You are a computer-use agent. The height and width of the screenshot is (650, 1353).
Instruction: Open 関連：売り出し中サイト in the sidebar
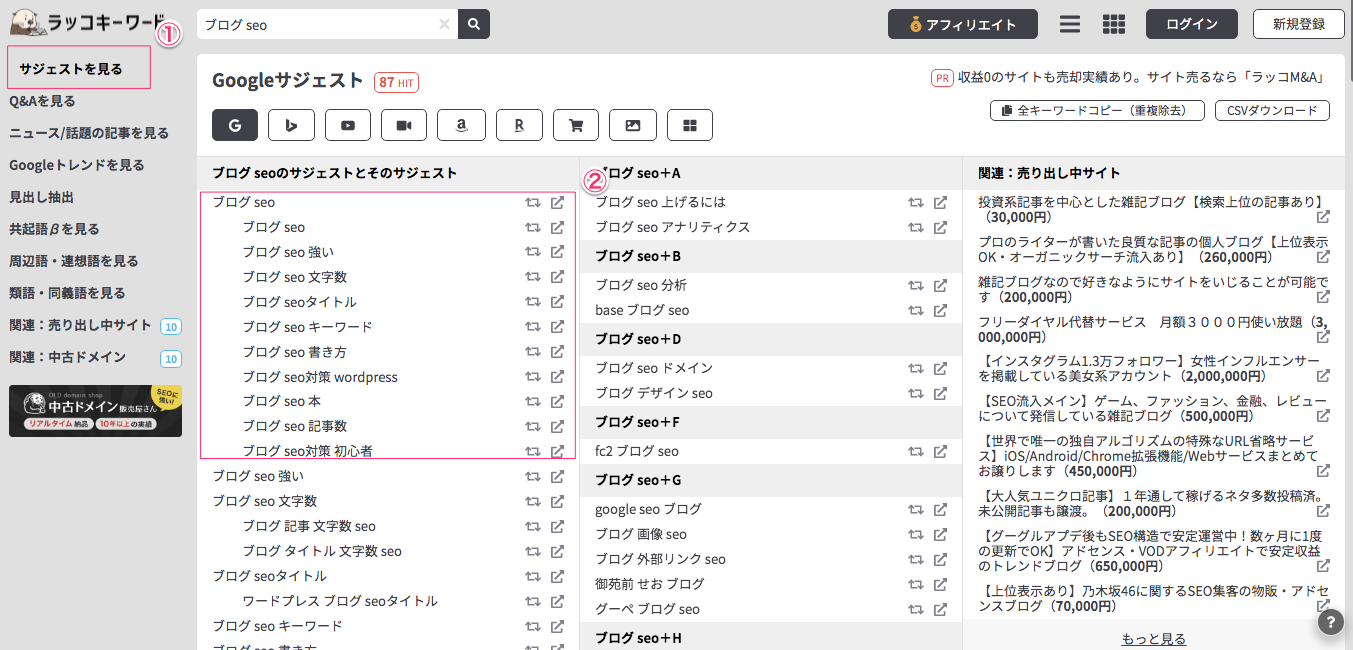coord(81,325)
